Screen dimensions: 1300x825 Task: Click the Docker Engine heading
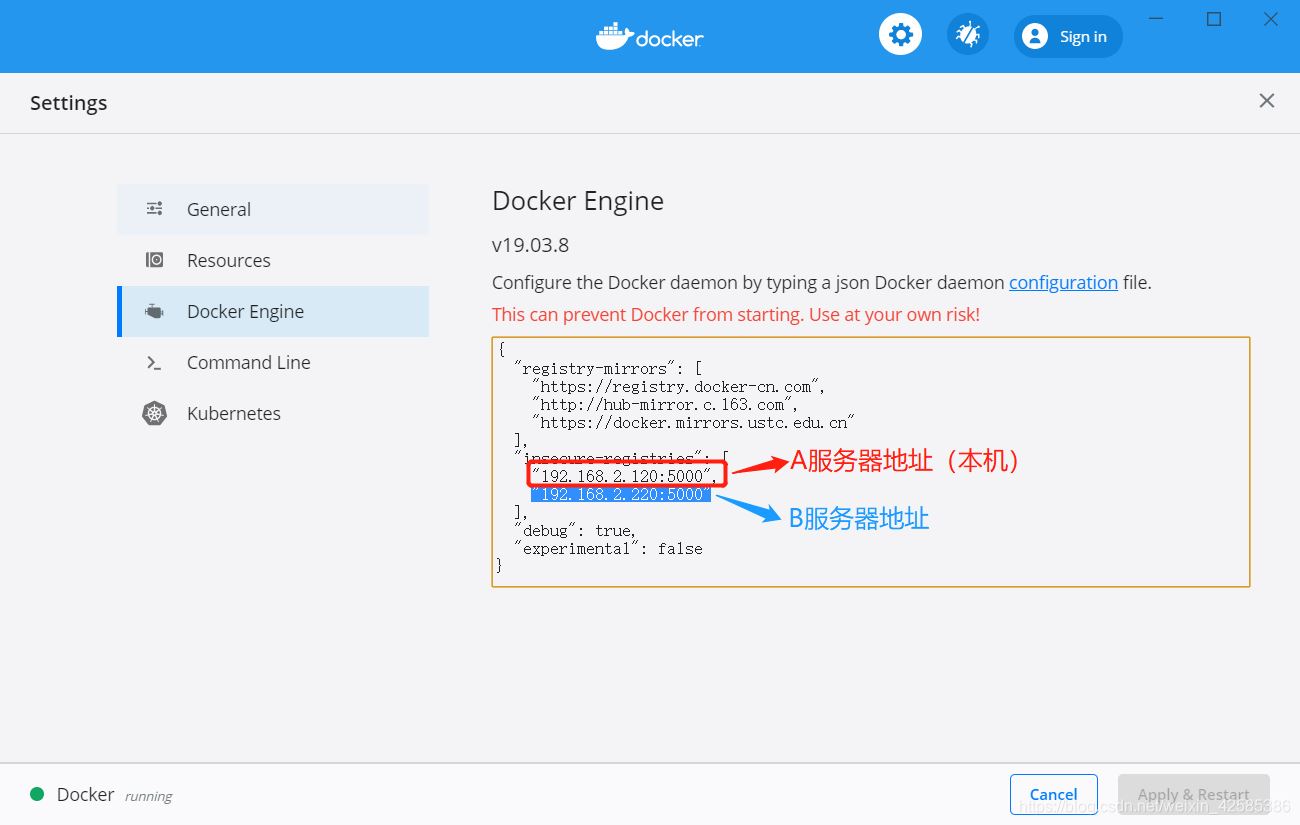pyautogui.click(x=578, y=201)
